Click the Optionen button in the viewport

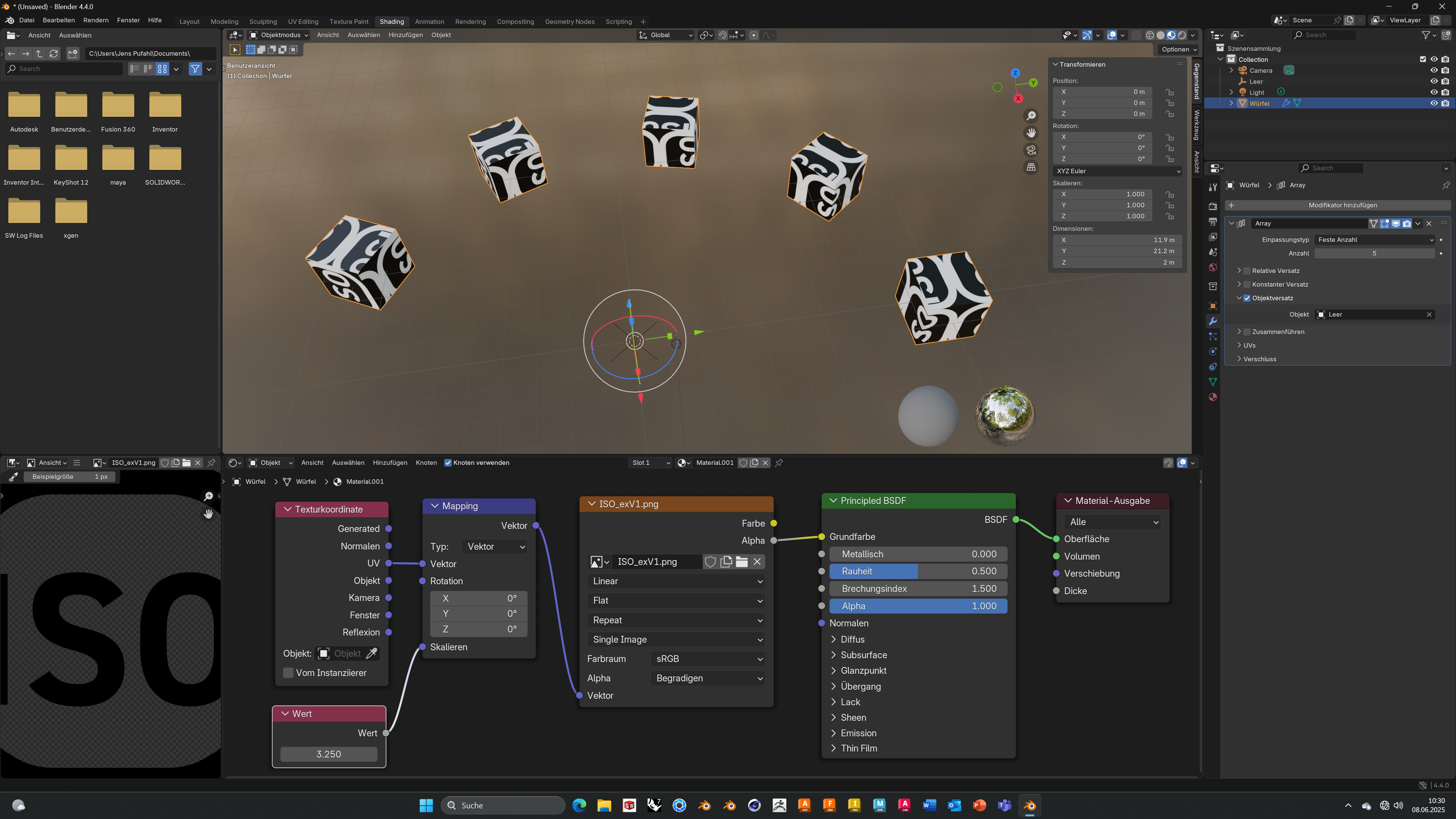pos(1178,49)
